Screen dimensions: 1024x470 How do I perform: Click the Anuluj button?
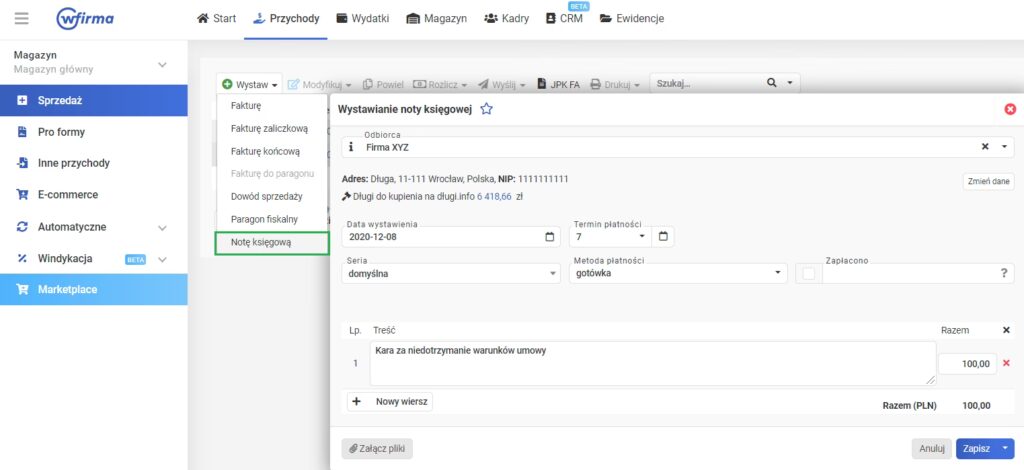pyautogui.click(x=932, y=449)
